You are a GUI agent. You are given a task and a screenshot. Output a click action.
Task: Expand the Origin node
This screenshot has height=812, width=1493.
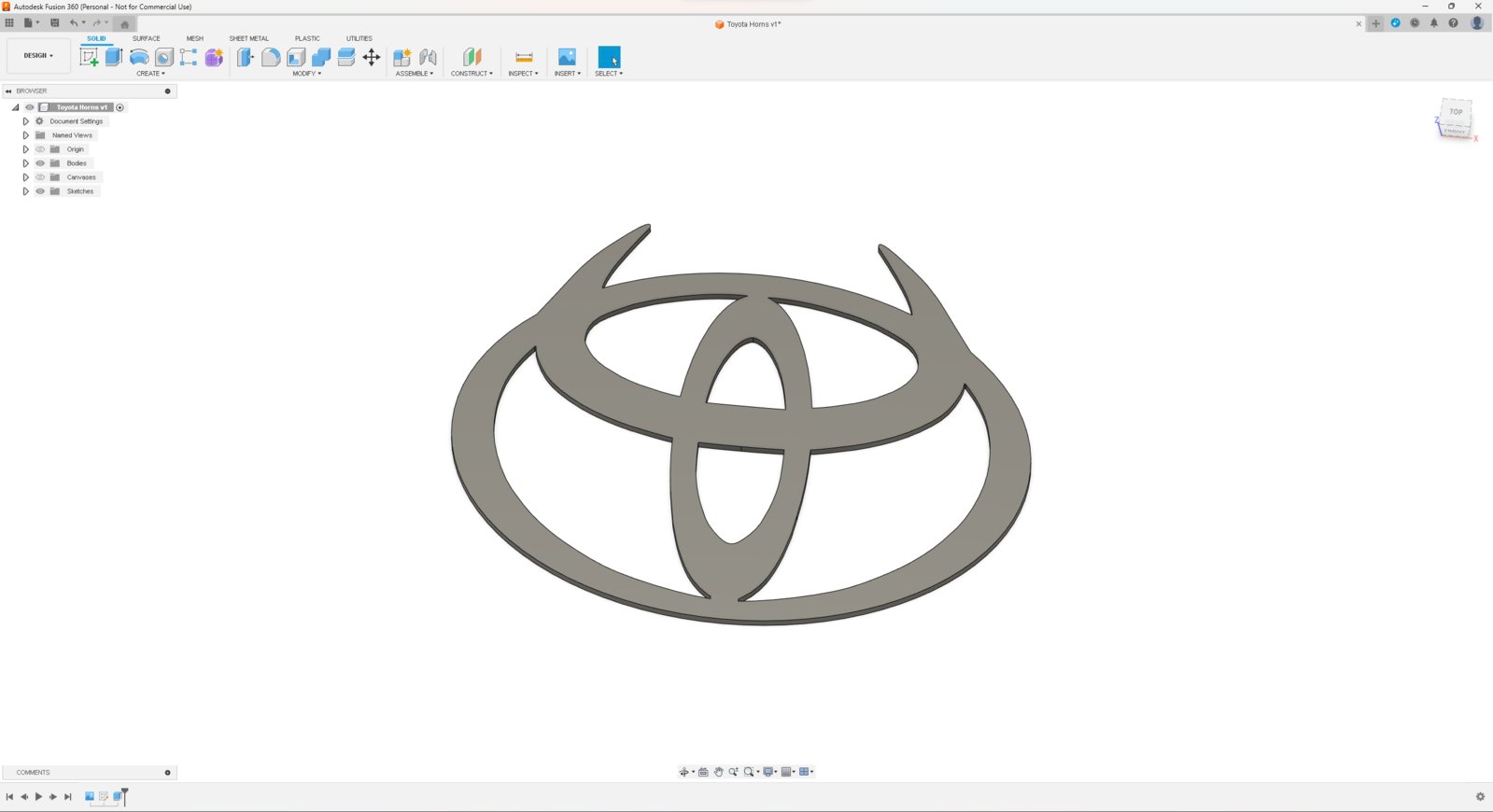pos(25,149)
